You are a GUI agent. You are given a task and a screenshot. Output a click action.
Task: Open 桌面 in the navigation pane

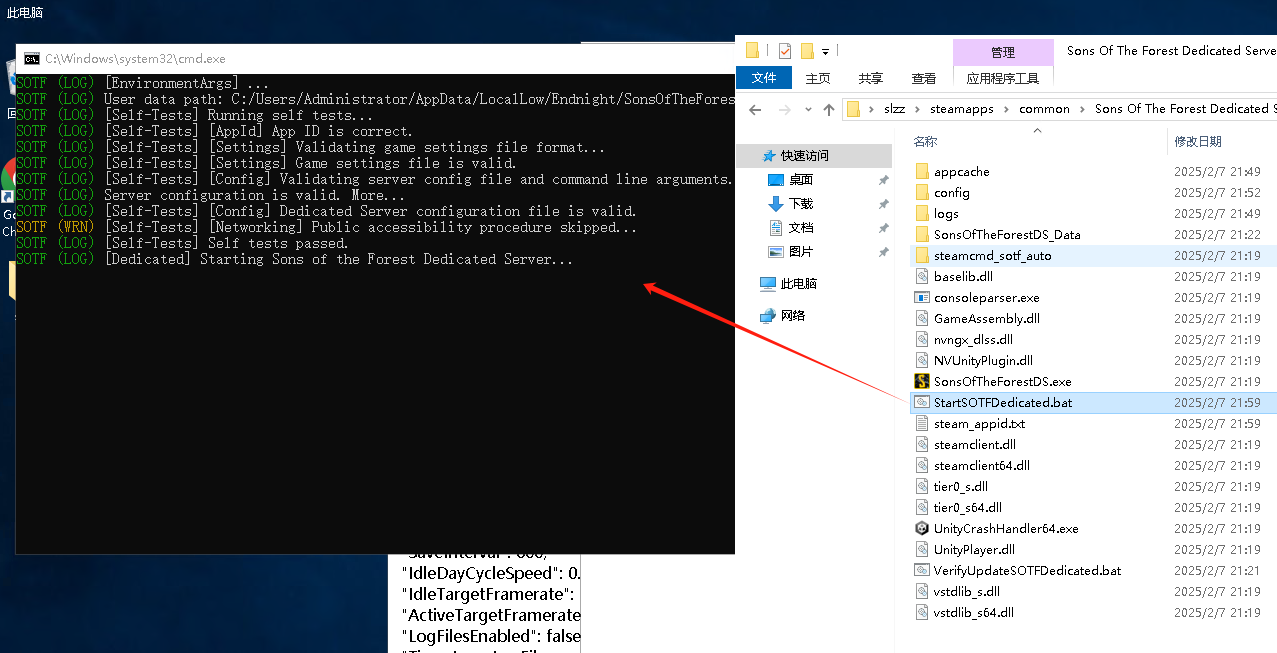pyautogui.click(x=801, y=179)
